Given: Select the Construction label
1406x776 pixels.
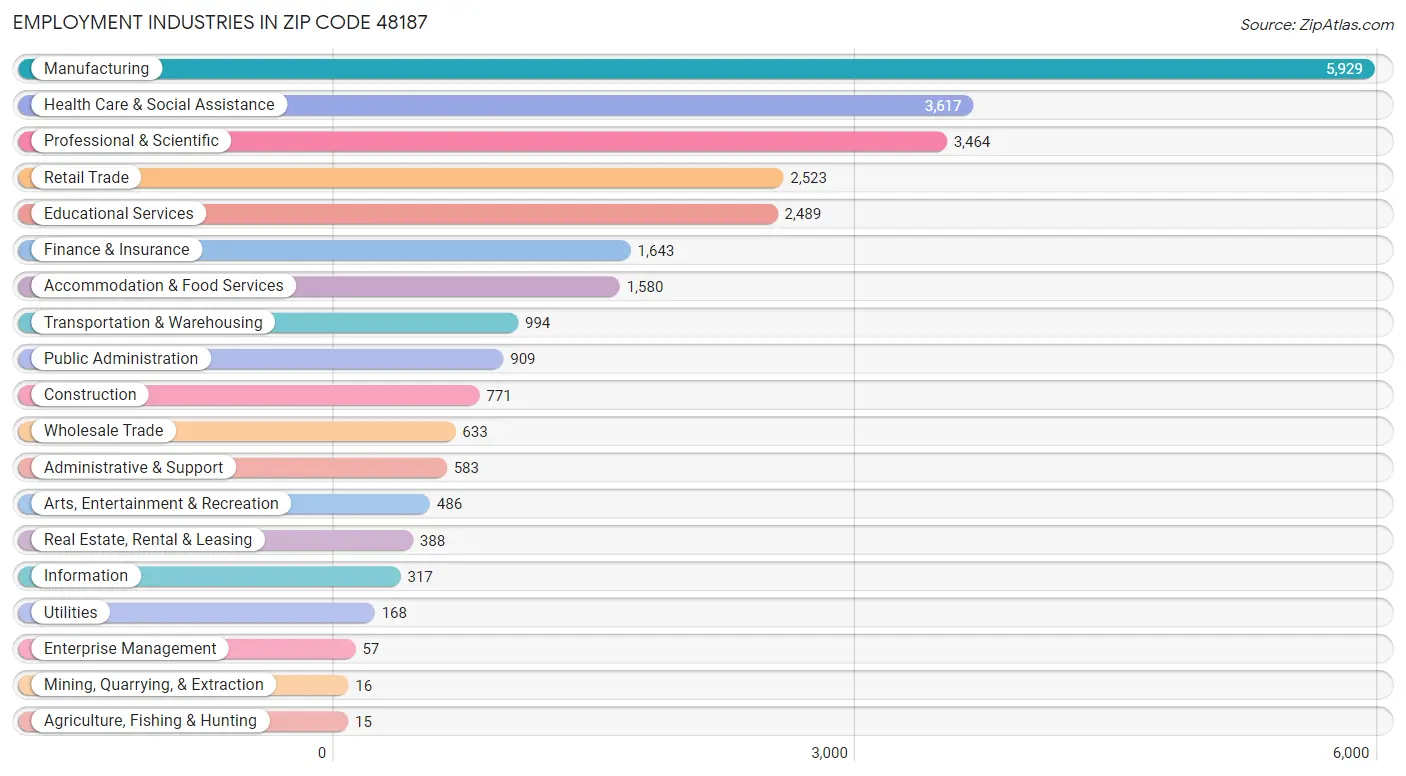Looking at the screenshot, I should coord(90,395).
